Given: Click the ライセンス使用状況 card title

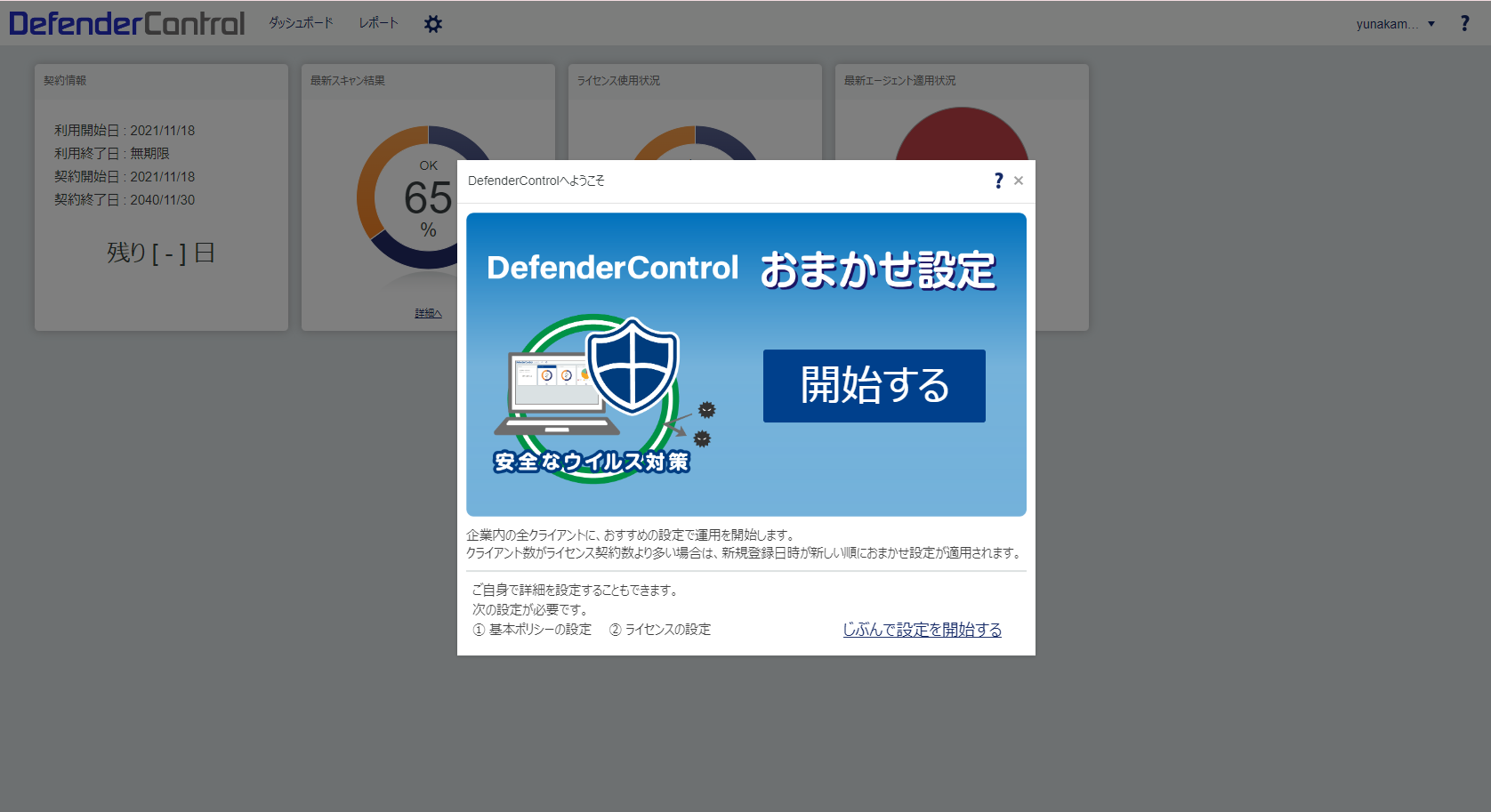Looking at the screenshot, I should tap(618, 80).
